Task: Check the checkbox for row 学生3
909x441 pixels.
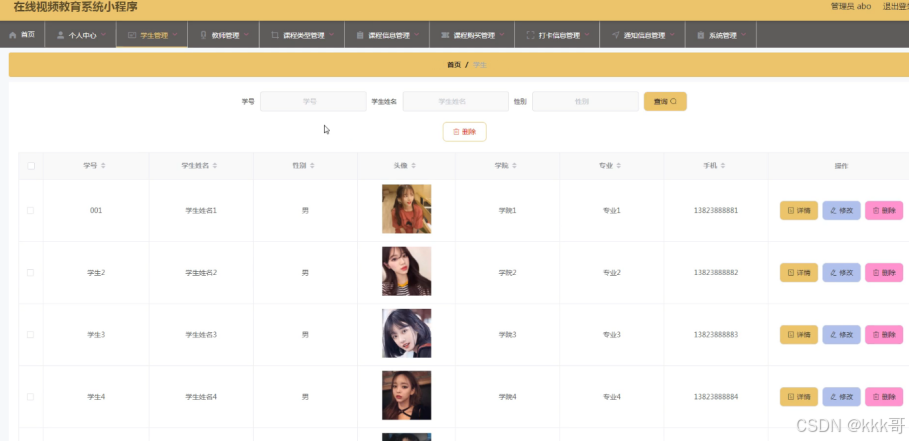Action: pyautogui.click(x=31, y=334)
